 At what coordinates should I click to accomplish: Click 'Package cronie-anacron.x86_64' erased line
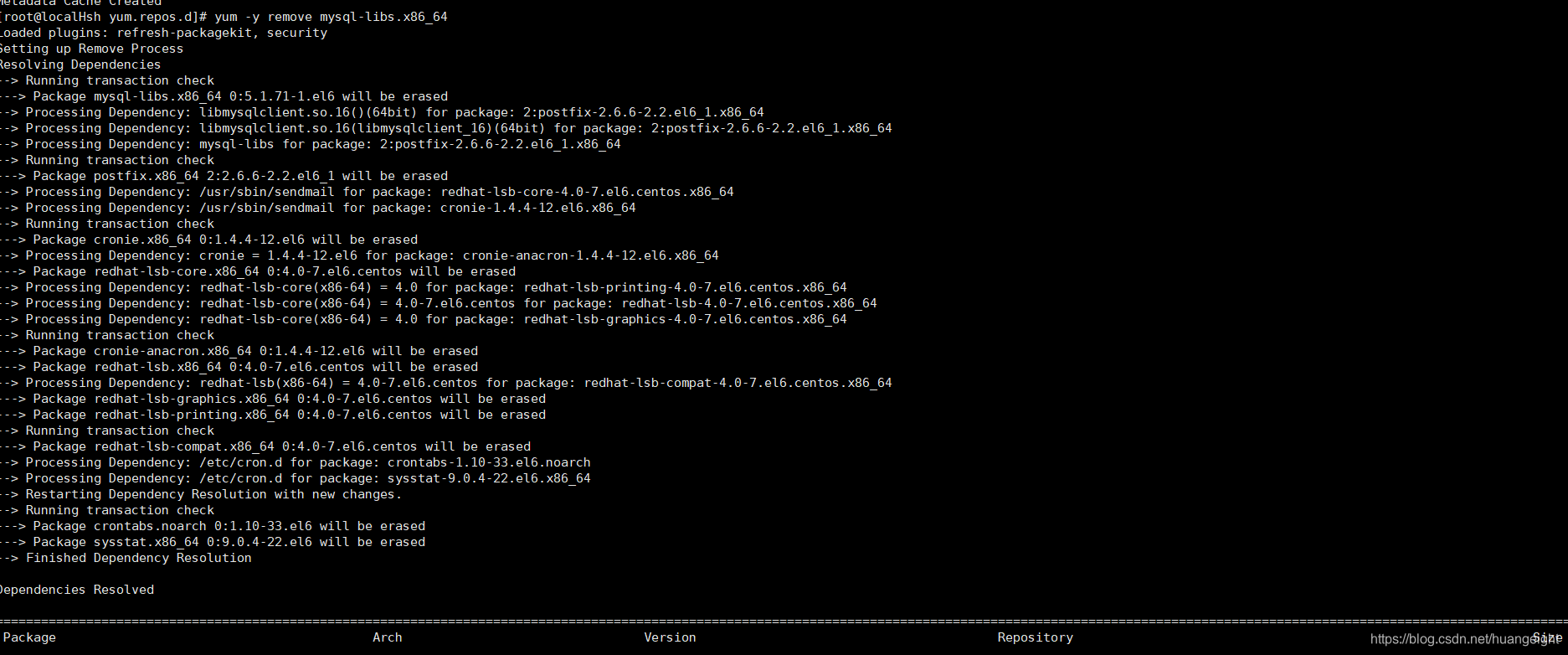239,351
